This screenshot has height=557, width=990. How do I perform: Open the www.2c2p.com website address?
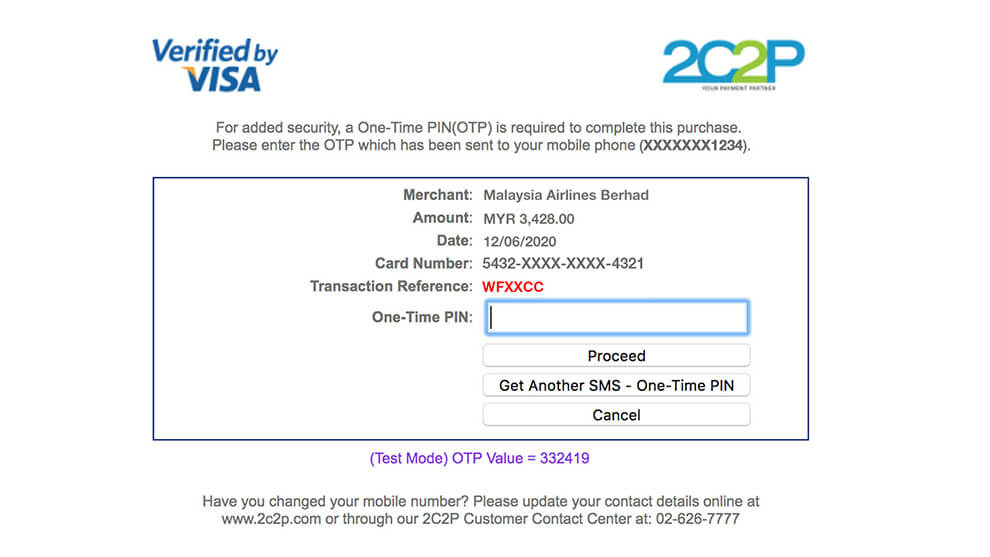point(271,519)
